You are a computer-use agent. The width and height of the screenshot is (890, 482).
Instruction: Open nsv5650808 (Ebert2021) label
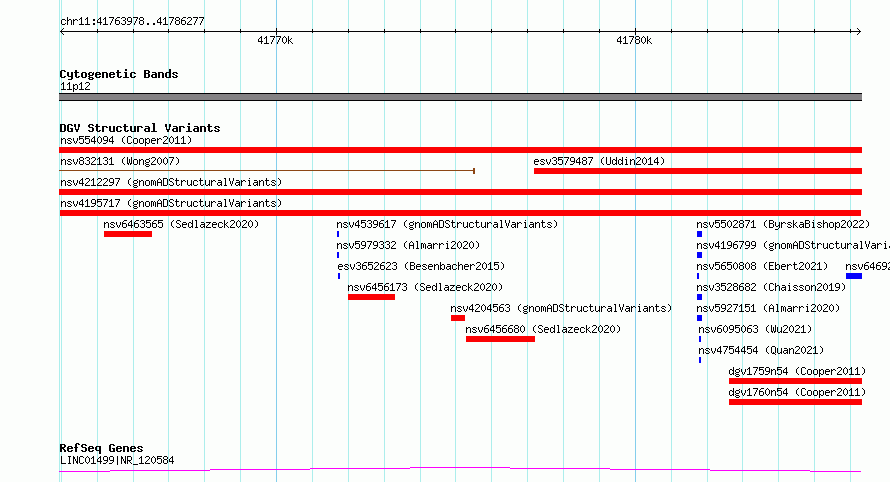[x=762, y=266]
